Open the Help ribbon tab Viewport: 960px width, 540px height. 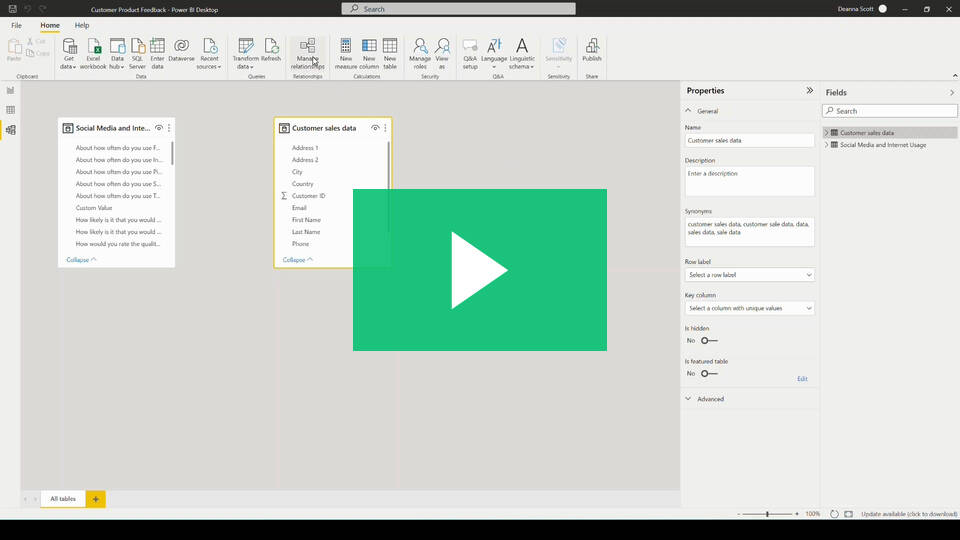pos(82,25)
